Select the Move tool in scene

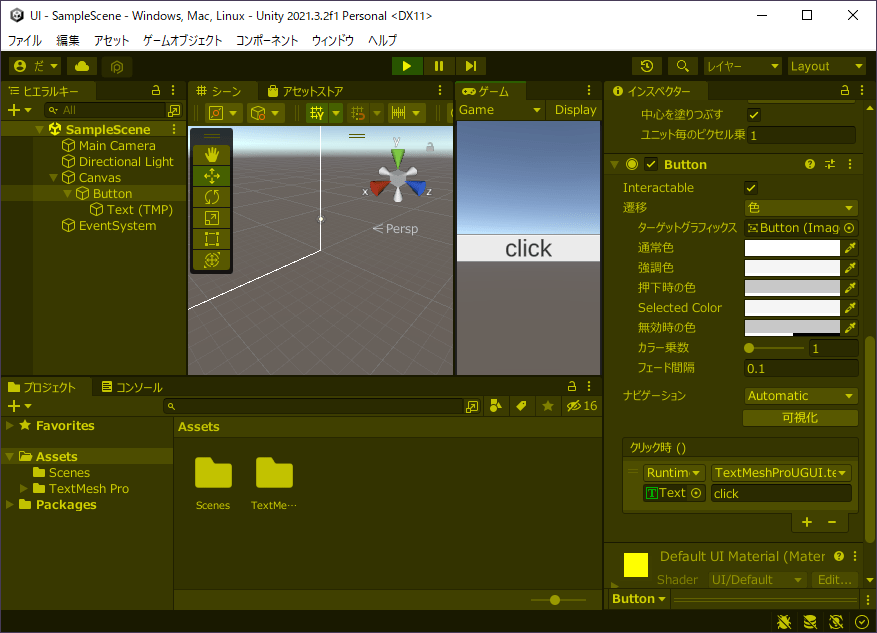(211, 176)
